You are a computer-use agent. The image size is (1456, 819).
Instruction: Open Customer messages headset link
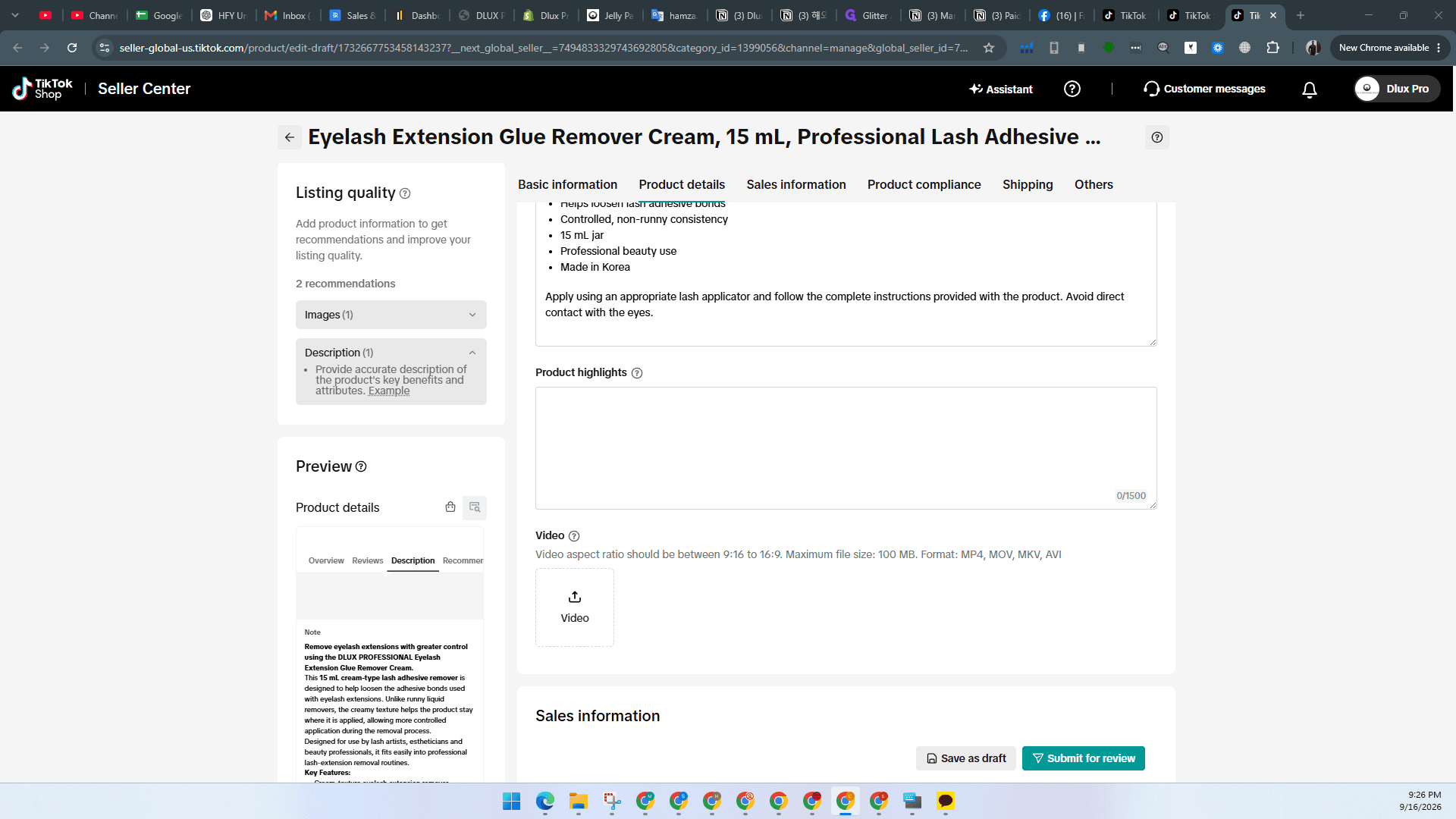point(1204,89)
